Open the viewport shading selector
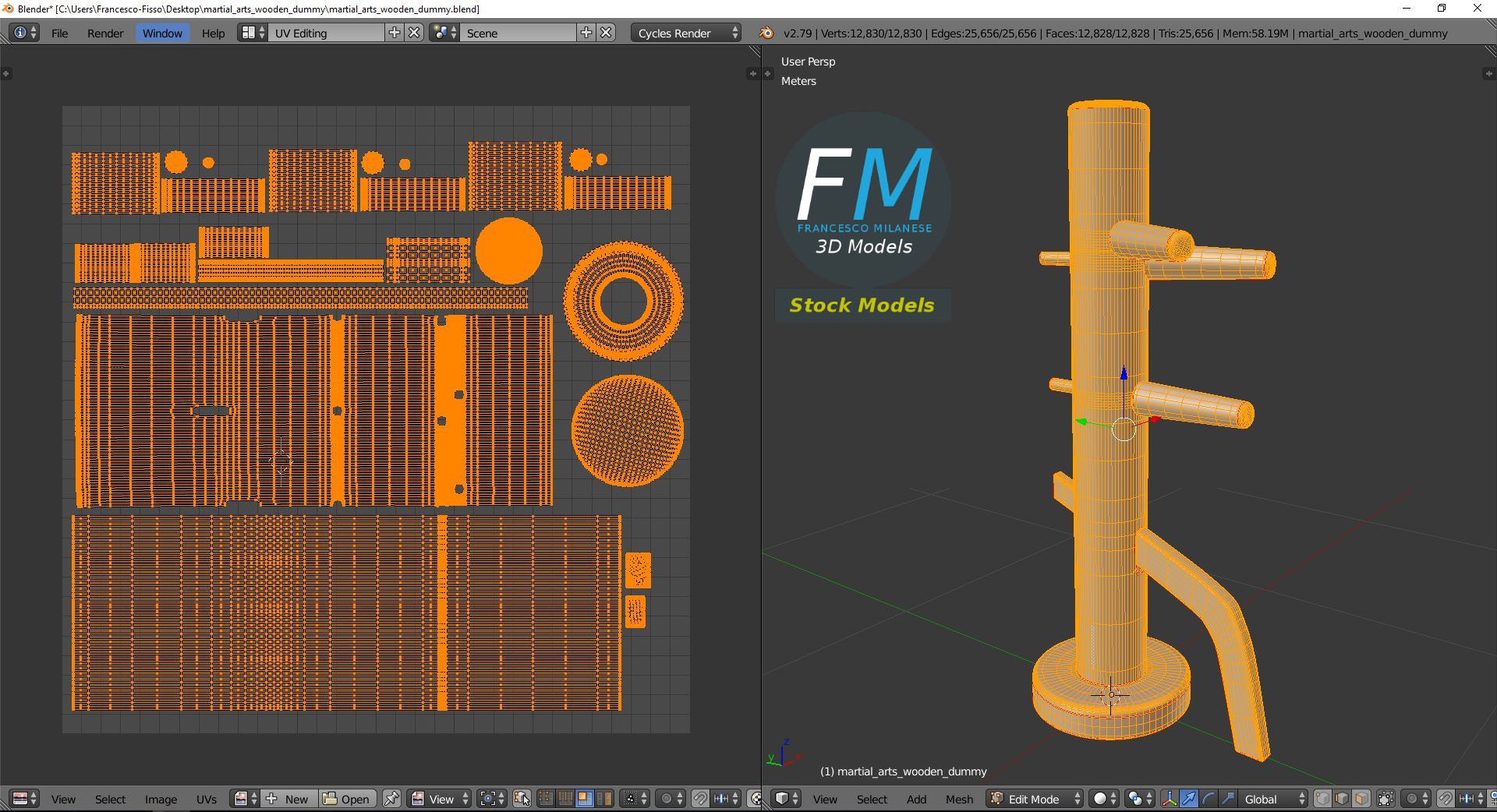1497x812 pixels. coord(1104,799)
